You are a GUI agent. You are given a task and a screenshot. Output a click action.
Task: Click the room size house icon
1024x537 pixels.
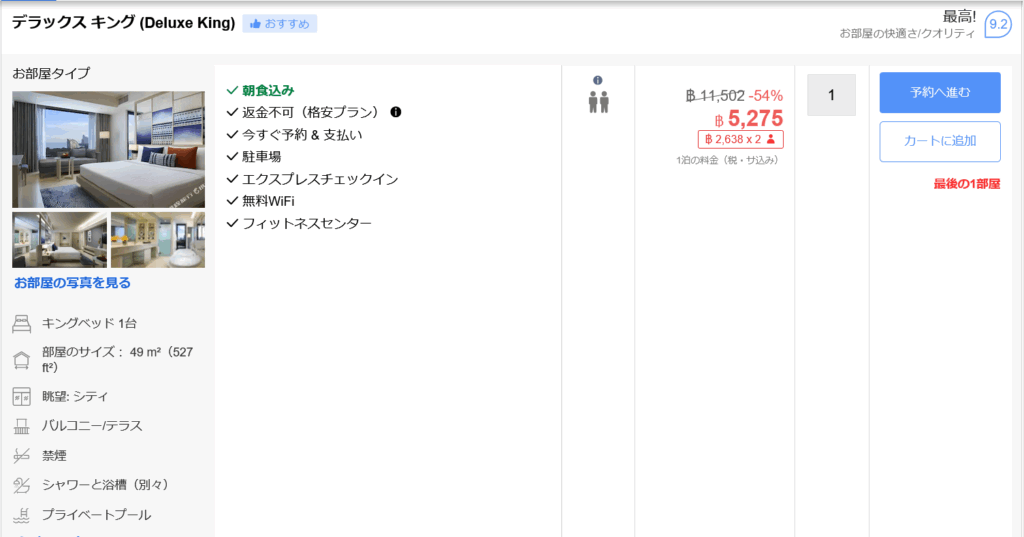(x=21, y=360)
